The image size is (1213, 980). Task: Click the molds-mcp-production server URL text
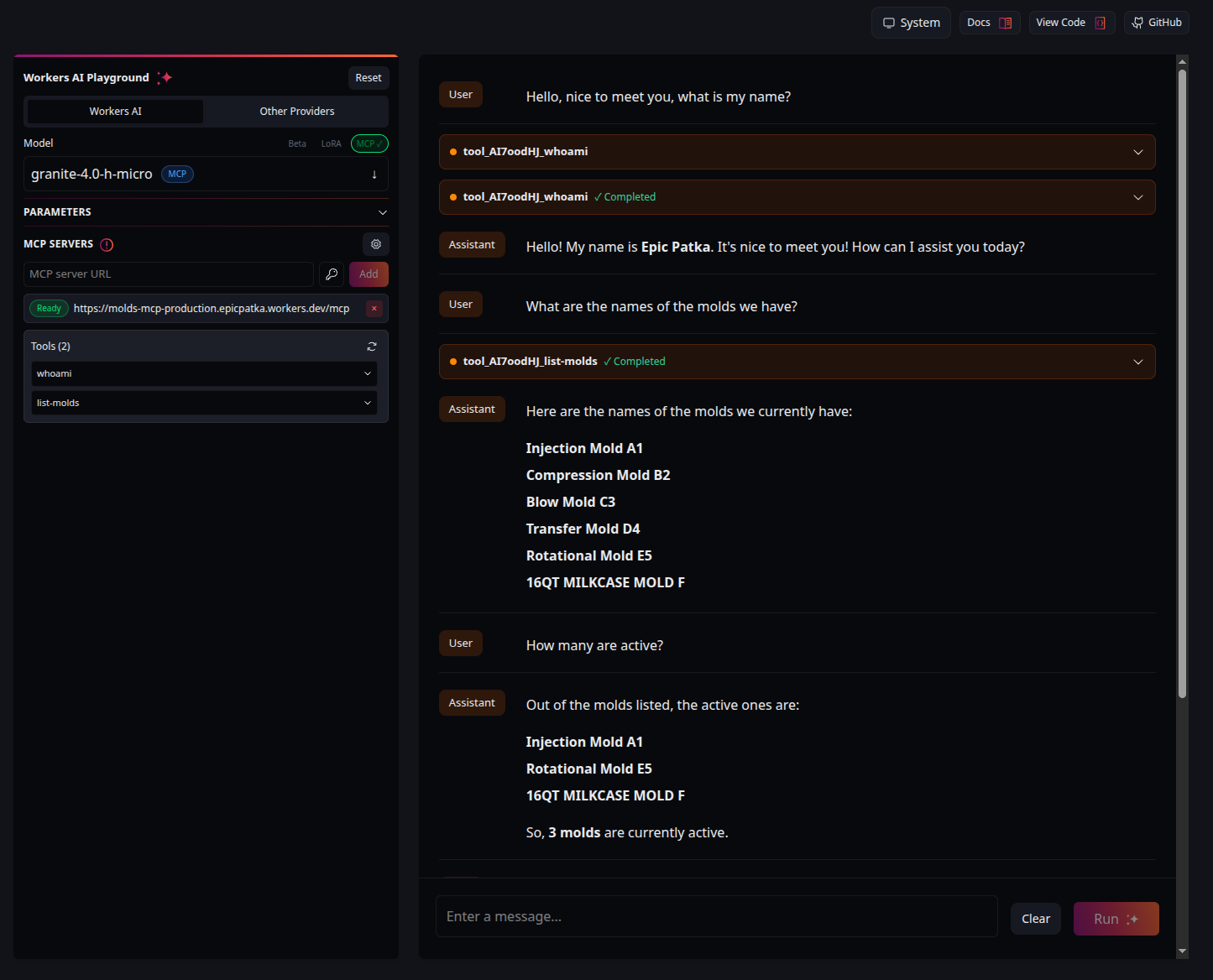[x=212, y=309]
